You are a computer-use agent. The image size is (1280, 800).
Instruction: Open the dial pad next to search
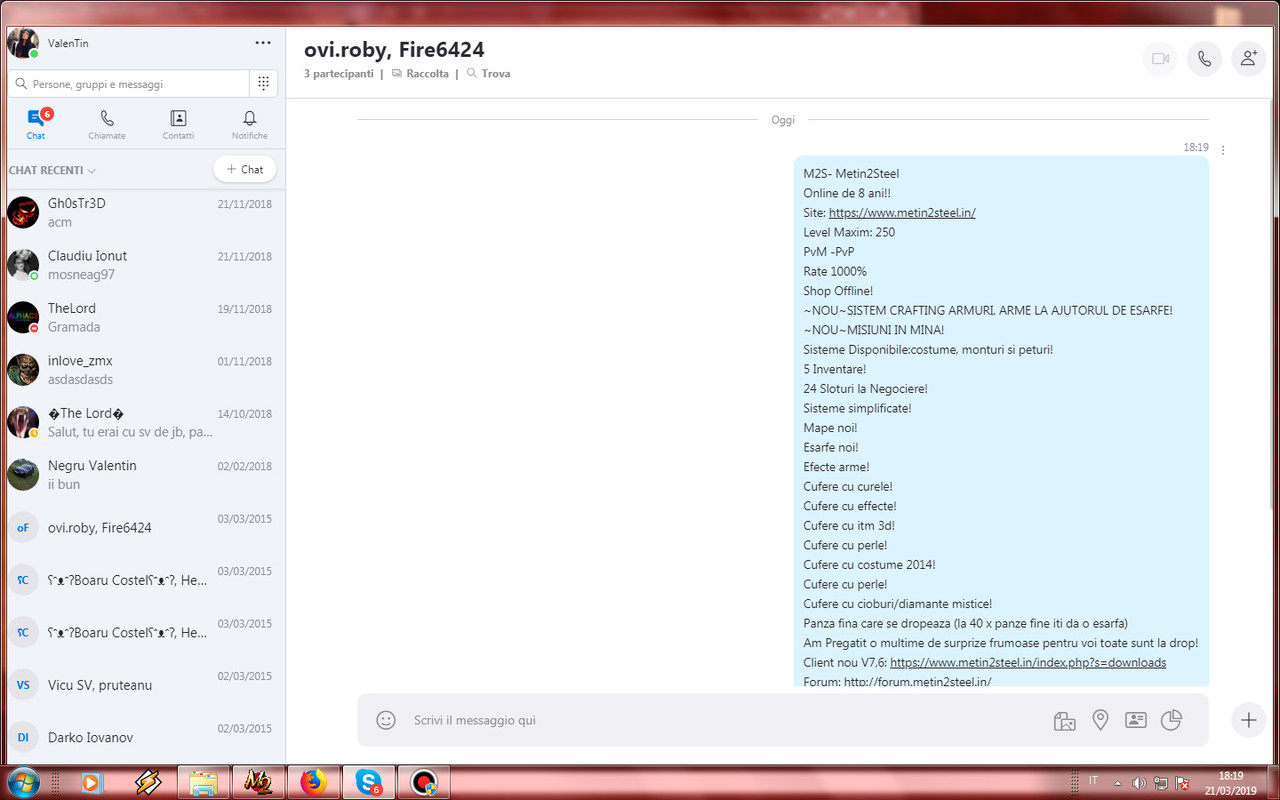point(263,84)
